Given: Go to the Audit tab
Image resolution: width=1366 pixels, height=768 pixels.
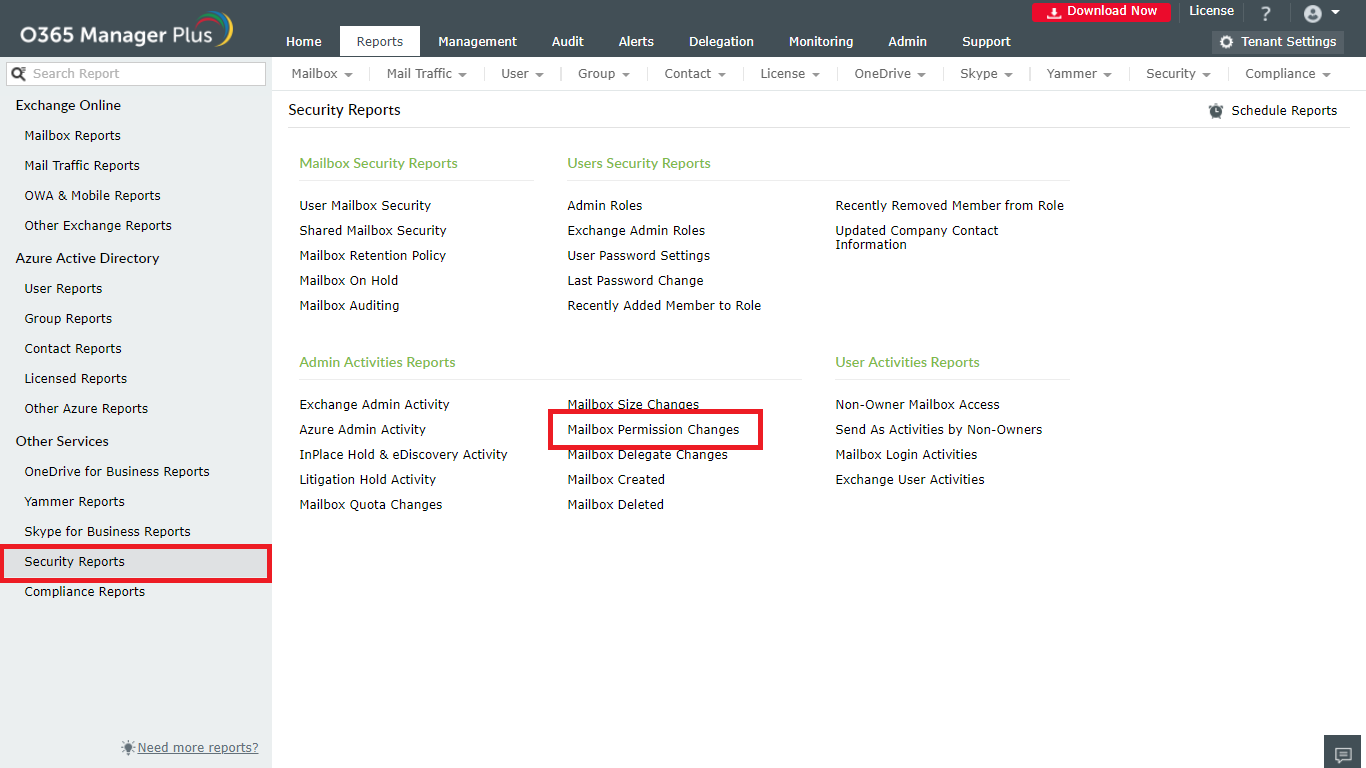Looking at the screenshot, I should [x=568, y=42].
